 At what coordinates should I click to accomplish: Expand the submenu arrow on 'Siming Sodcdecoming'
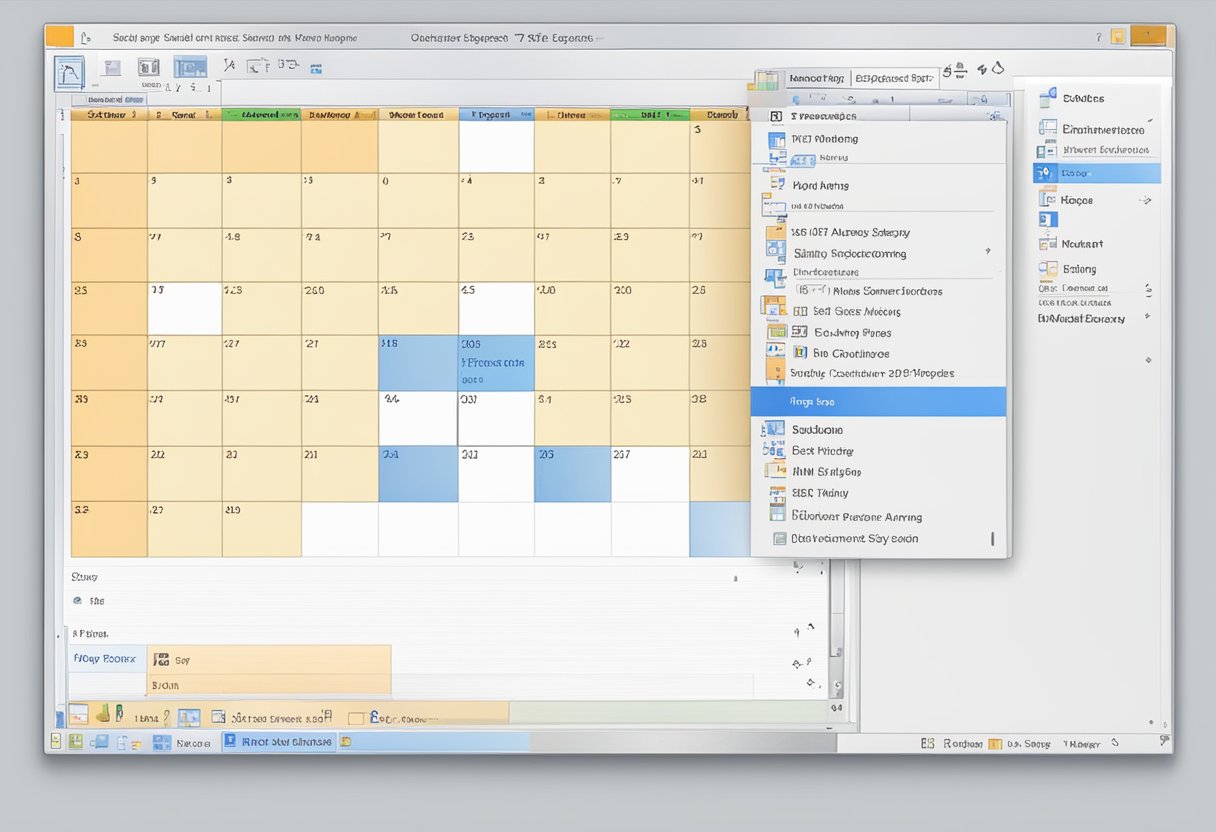click(988, 252)
